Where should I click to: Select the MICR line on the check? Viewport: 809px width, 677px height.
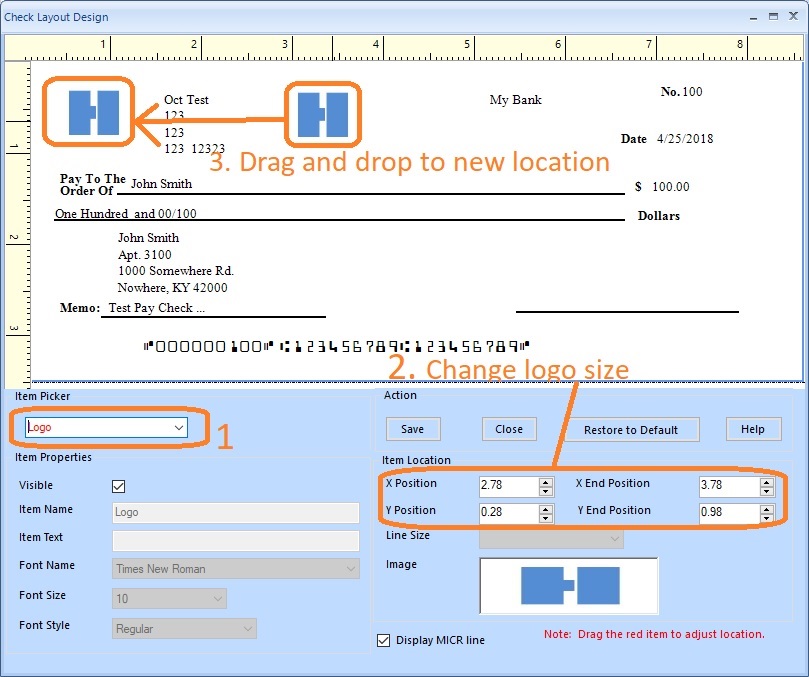(x=336, y=347)
